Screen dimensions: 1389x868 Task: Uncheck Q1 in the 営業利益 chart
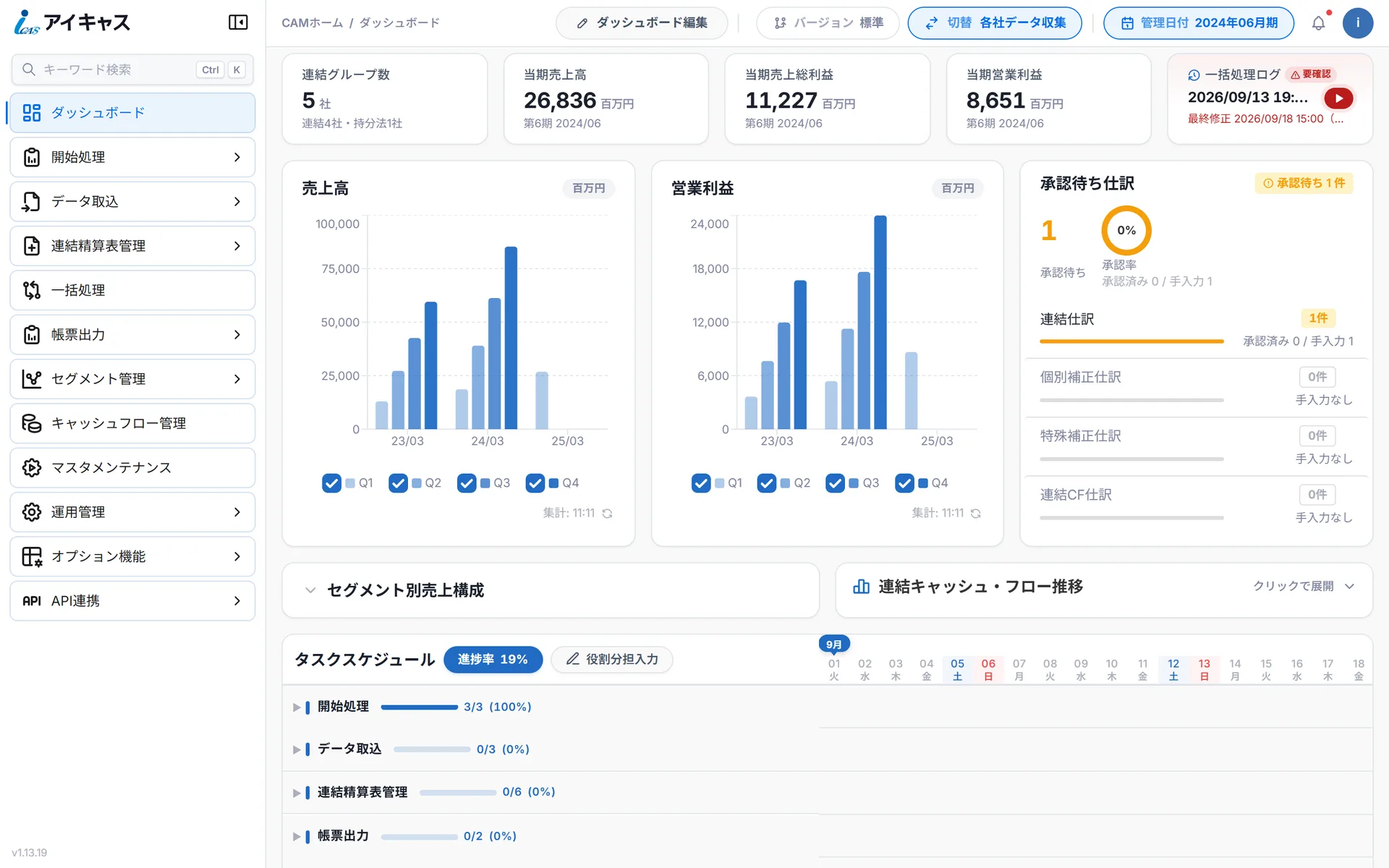pos(701,483)
